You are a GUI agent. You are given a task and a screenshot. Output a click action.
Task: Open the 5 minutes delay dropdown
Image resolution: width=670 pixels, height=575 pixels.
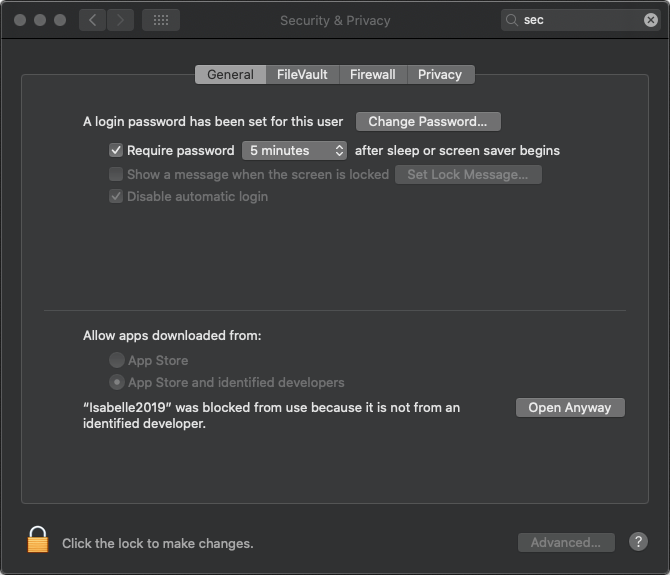294,150
